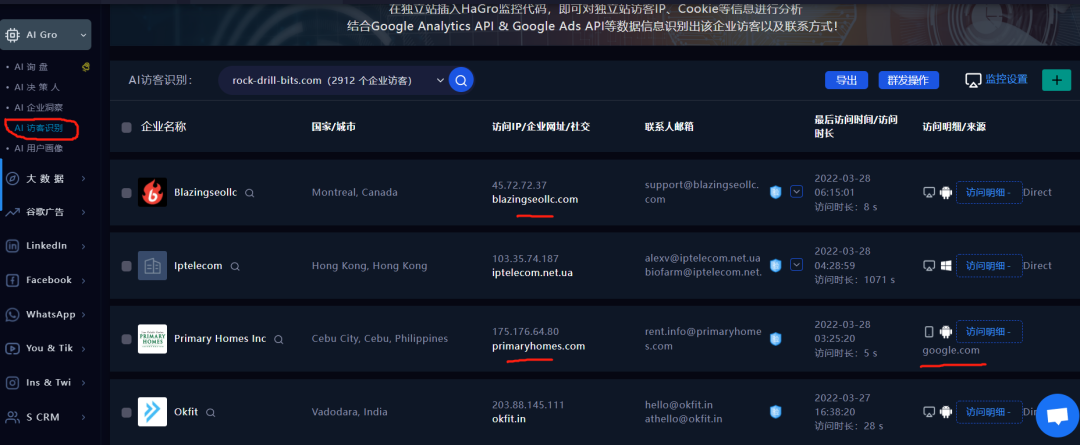Check the Okfit row checkbox

126,413
